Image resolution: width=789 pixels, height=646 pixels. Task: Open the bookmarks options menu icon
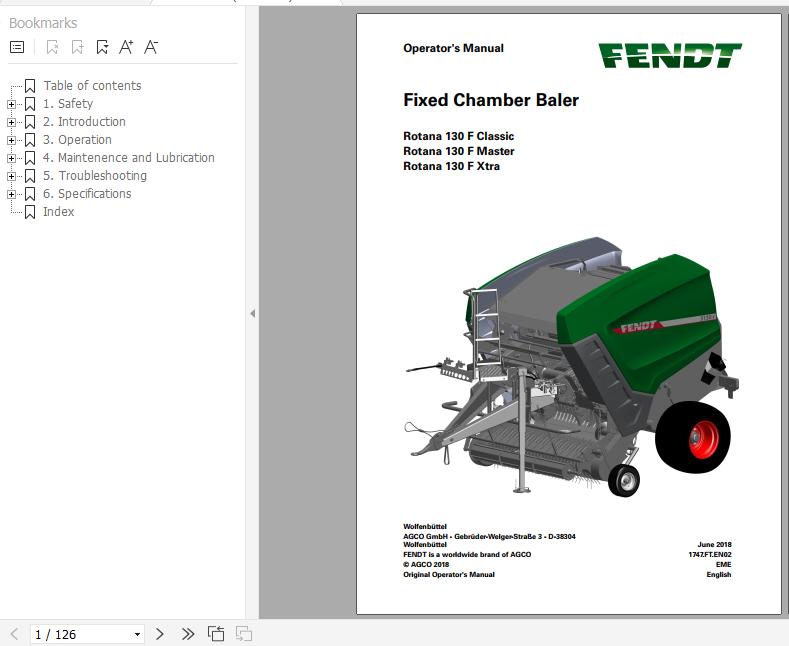coord(17,47)
